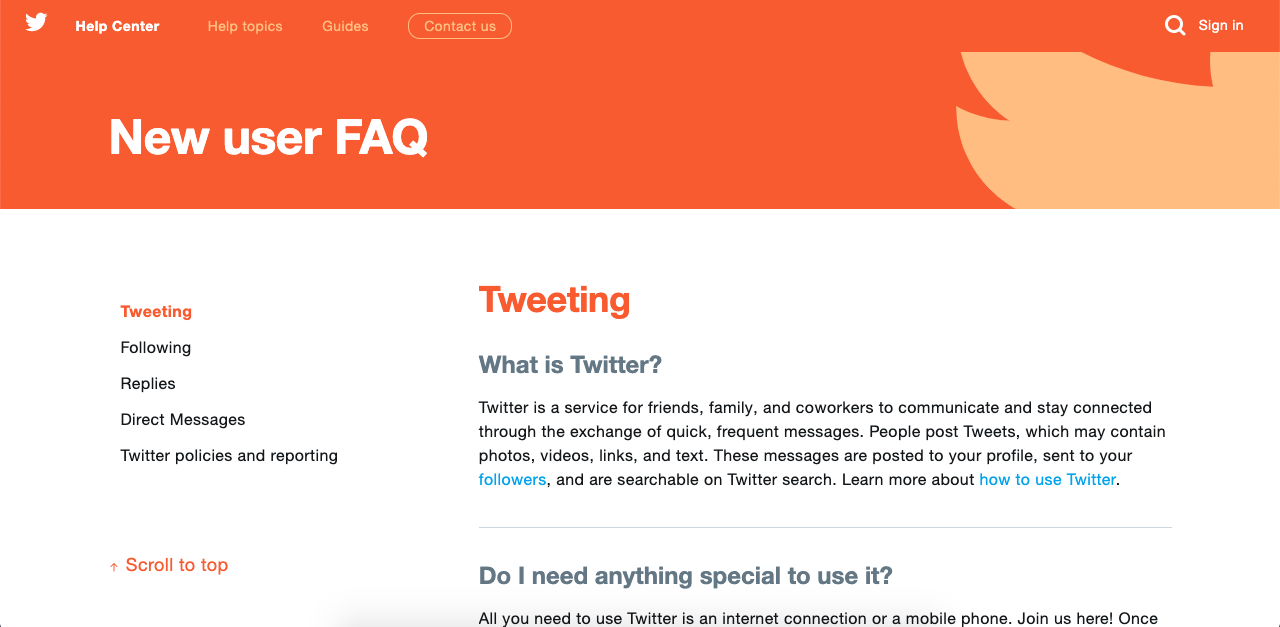Click the 'What is Twitter?' heading

coord(570,365)
